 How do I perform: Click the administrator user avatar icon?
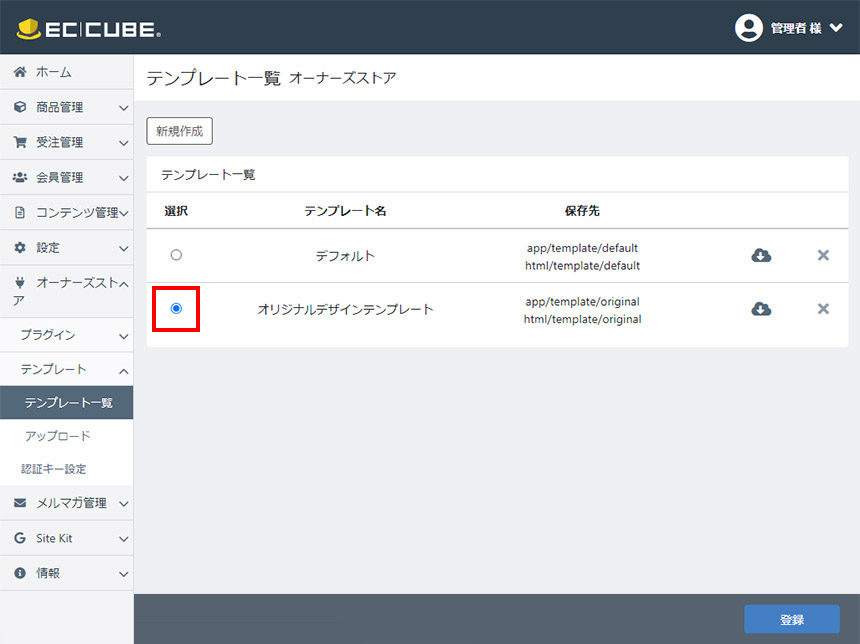(748, 28)
